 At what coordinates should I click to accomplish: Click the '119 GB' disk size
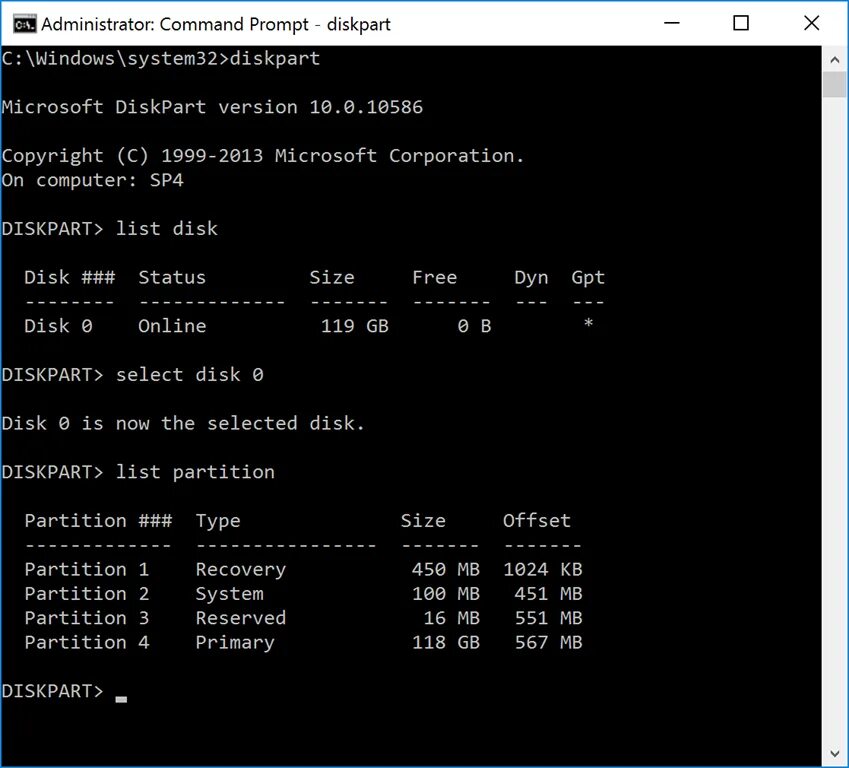[355, 326]
